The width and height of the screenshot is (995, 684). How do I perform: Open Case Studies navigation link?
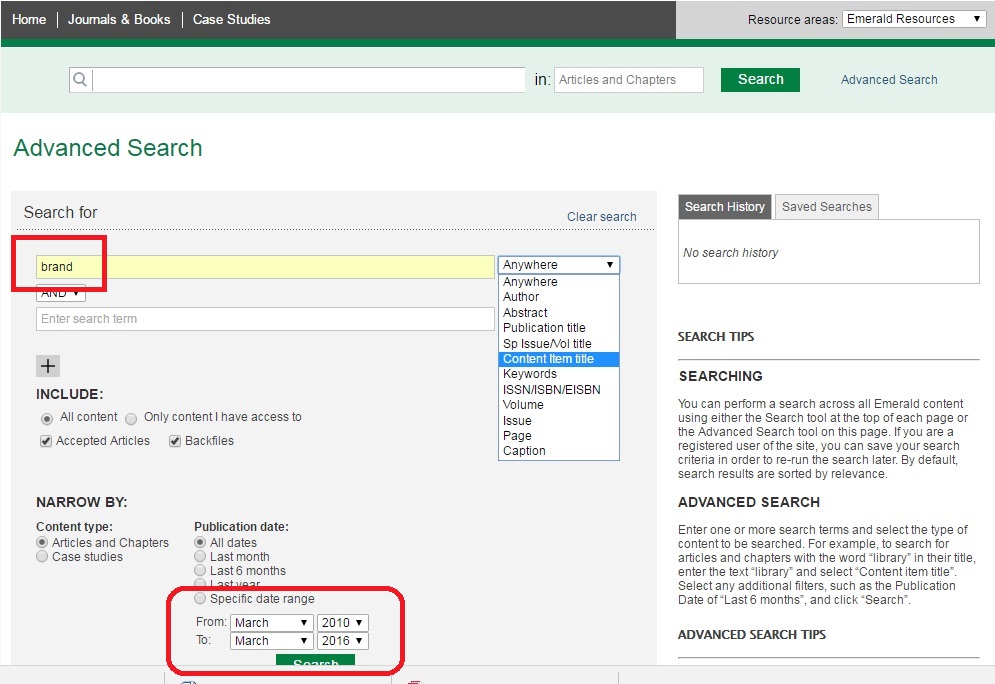tap(232, 20)
